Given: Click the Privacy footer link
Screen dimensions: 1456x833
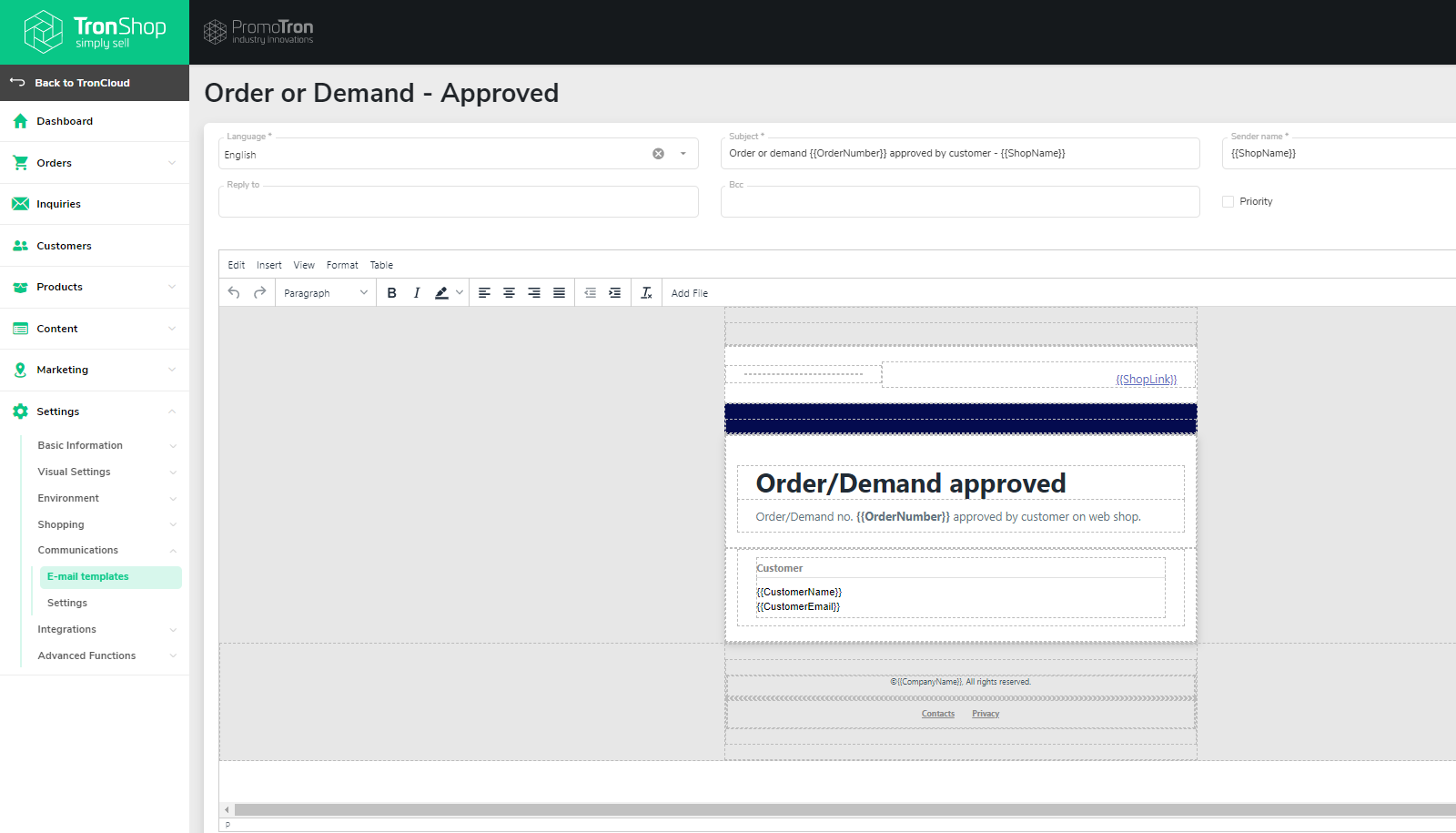Looking at the screenshot, I should click(986, 714).
